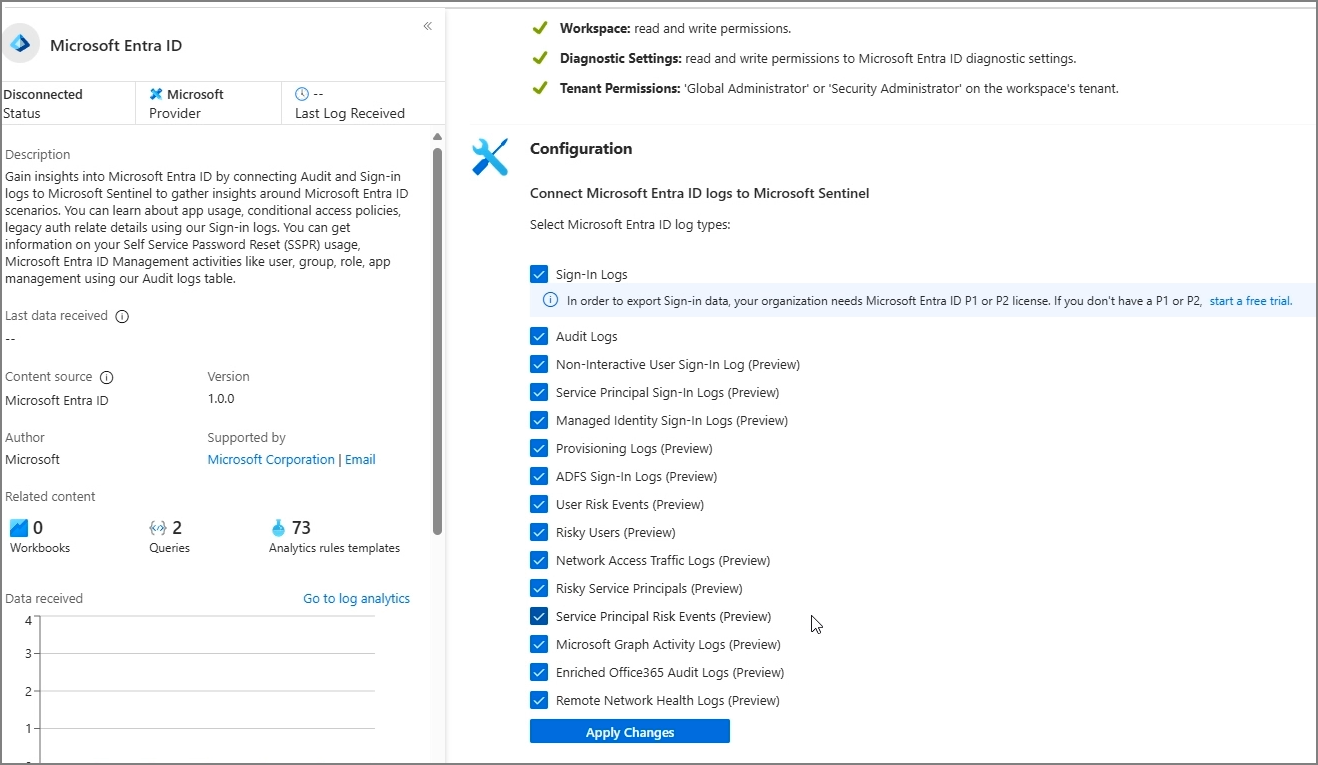Viewport: 1318px width, 765px height.
Task: Click info icon next to Last data received
Action: click(122, 316)
